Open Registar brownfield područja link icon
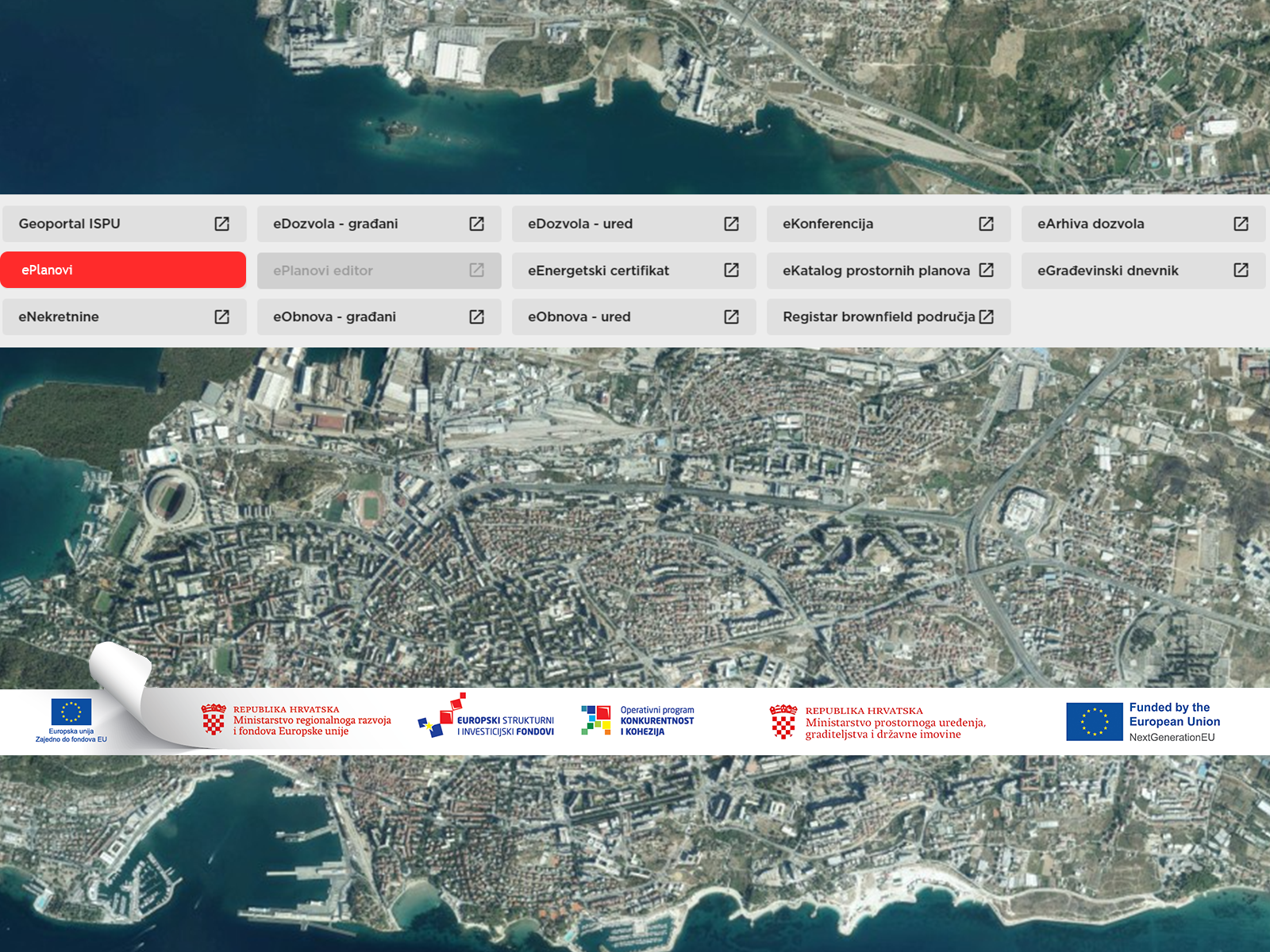 [986, 317]
